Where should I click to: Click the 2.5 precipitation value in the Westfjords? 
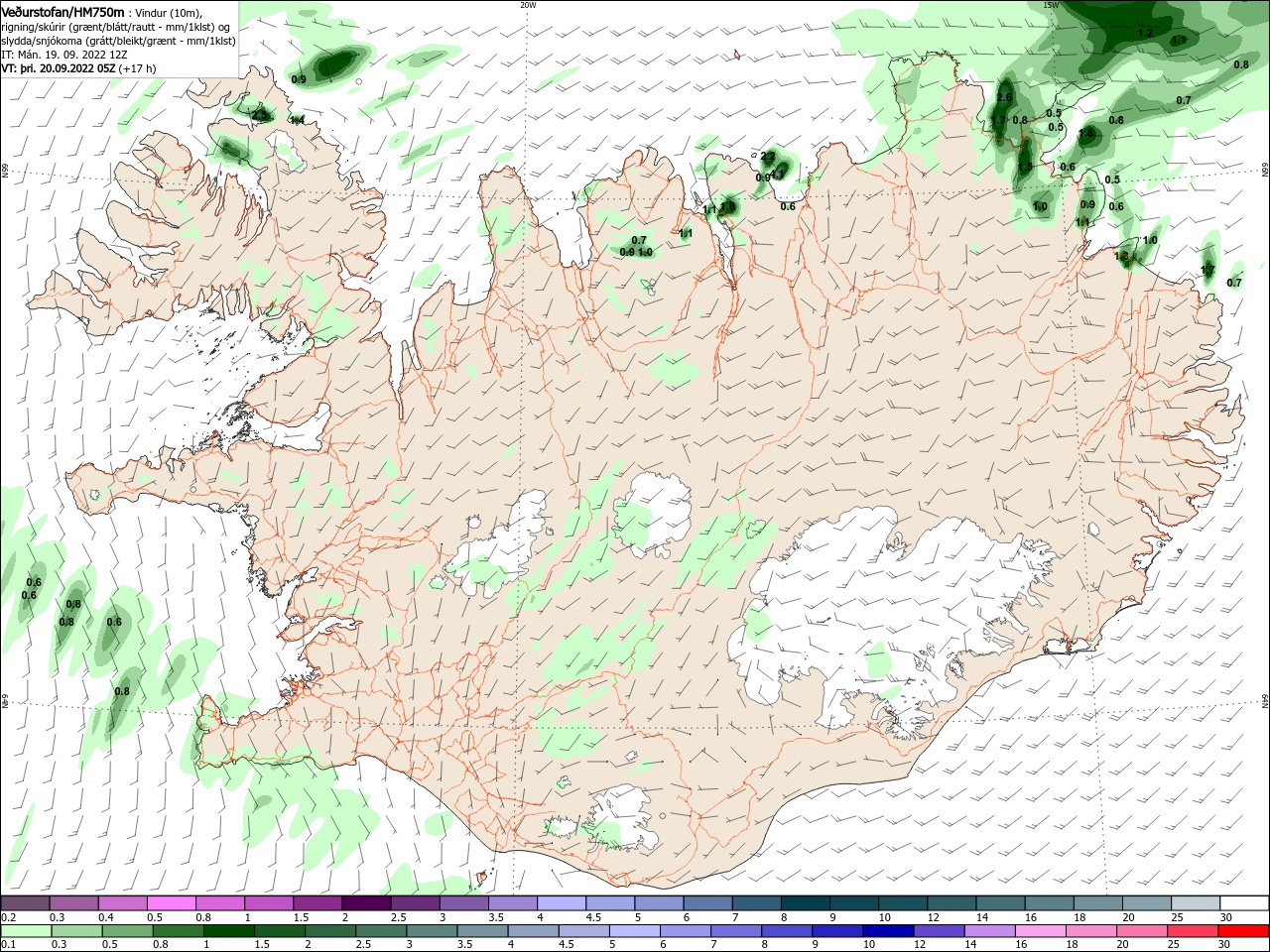click(x=259, y=115)
